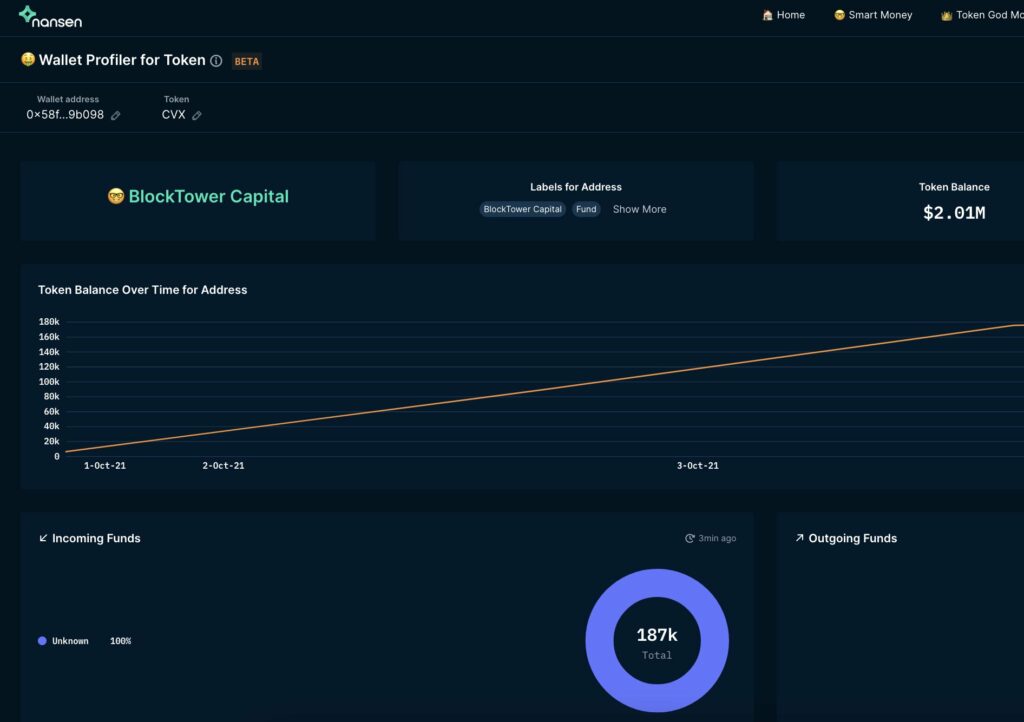Click the BETA badge
1024x722 pixels.
coord(246,61)
